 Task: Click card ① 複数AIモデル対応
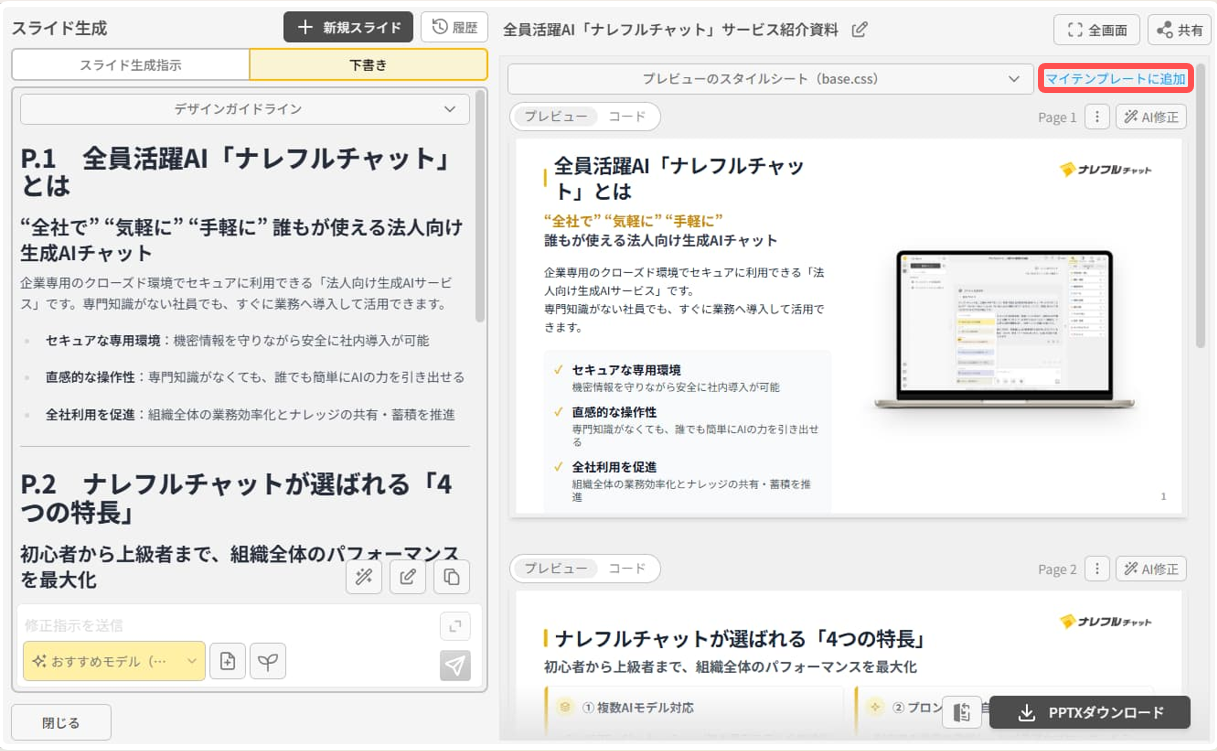(x=694, y=708)
